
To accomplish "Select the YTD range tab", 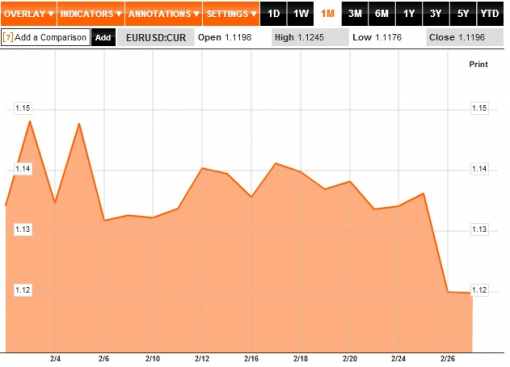I will pyautogui.click(x=490, y=14).
